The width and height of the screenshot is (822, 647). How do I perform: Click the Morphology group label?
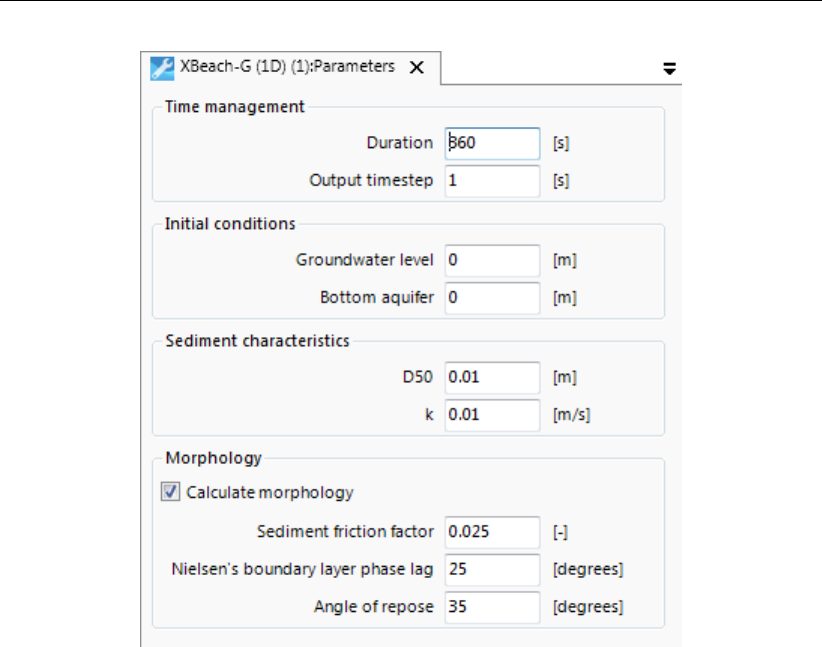[x=213, y=458]
